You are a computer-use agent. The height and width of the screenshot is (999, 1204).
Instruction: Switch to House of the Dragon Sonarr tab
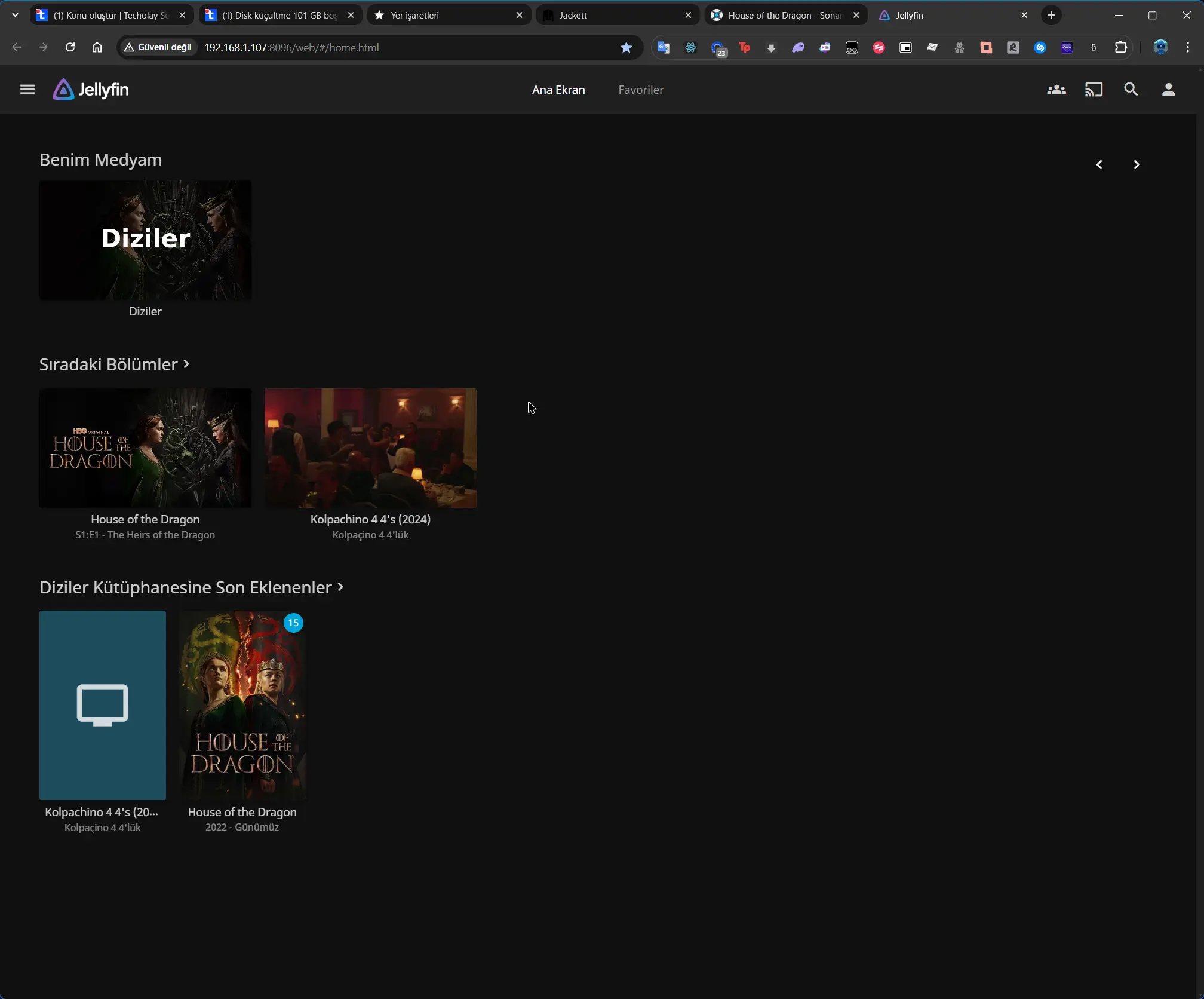tap(786, 16)
